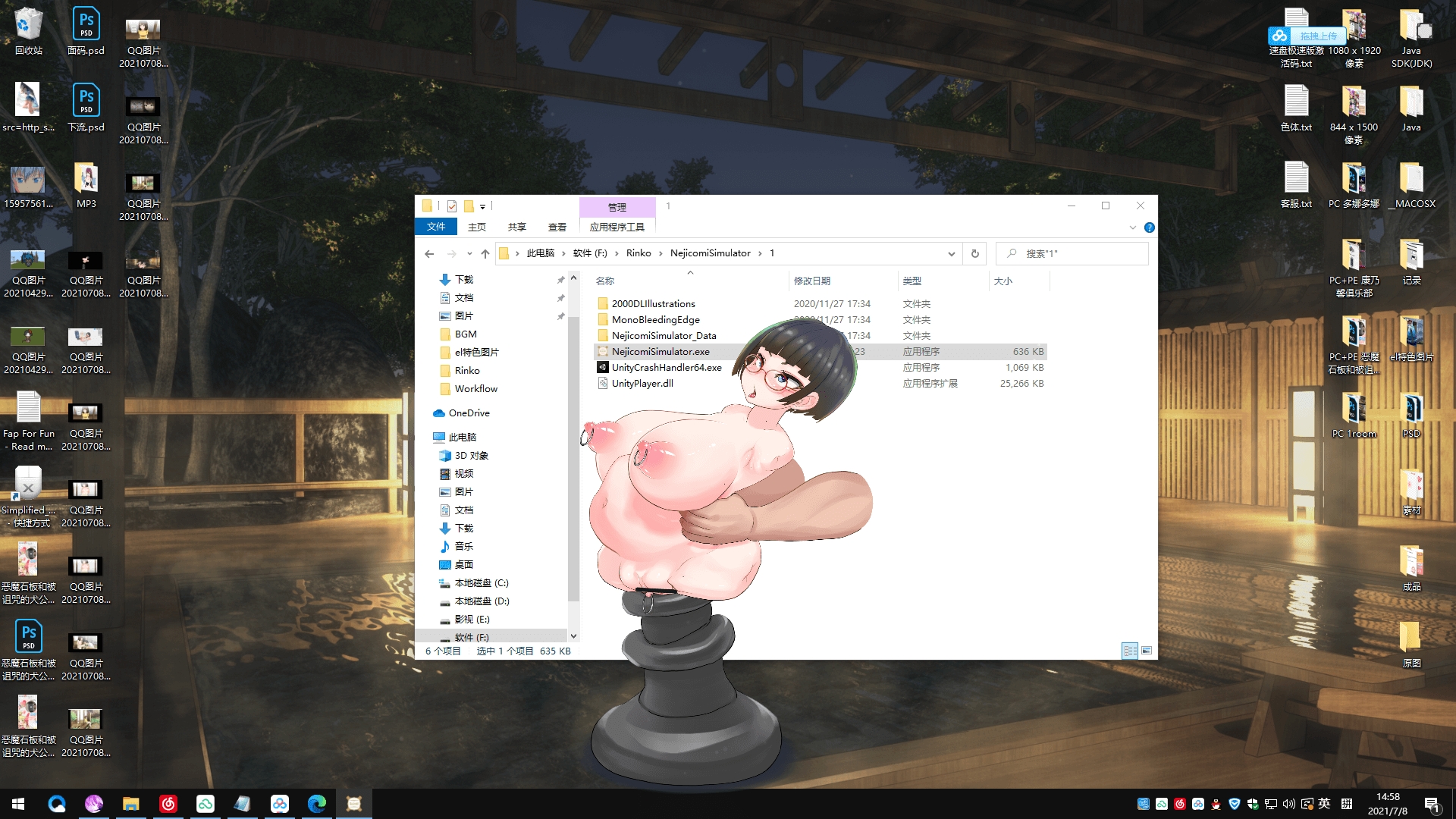This screenshot has width=1456, height=819.
Task: Open 客服.txt text file on desktop
Action: (x=1296, y=185)
